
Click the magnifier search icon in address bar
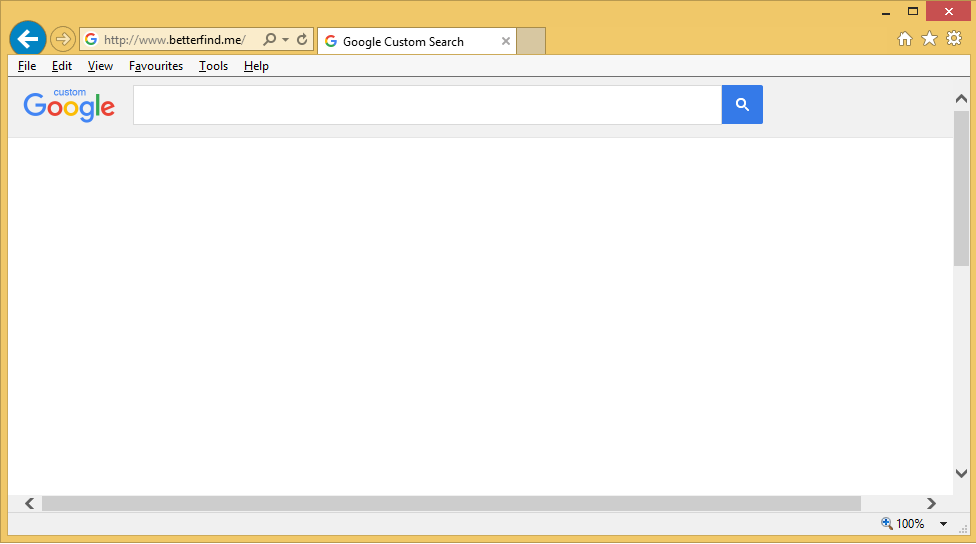point(269,40)
